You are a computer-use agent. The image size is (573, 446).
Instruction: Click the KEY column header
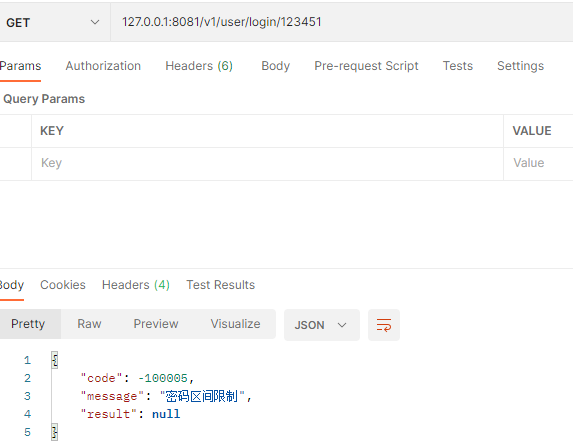pyautogui.click(x=52, y=131)
